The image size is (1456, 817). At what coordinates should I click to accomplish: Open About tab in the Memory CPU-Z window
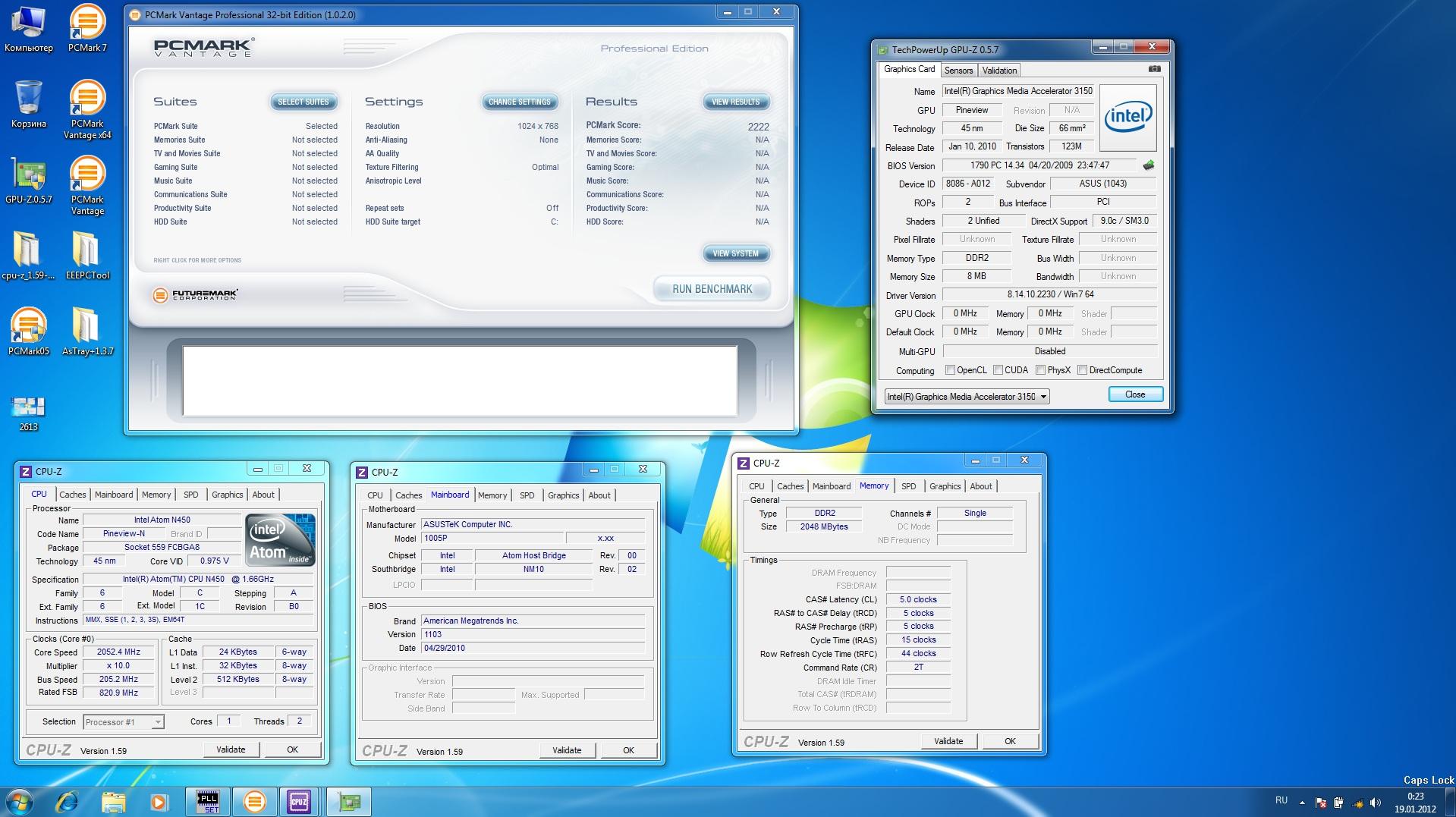click(981, 486)
